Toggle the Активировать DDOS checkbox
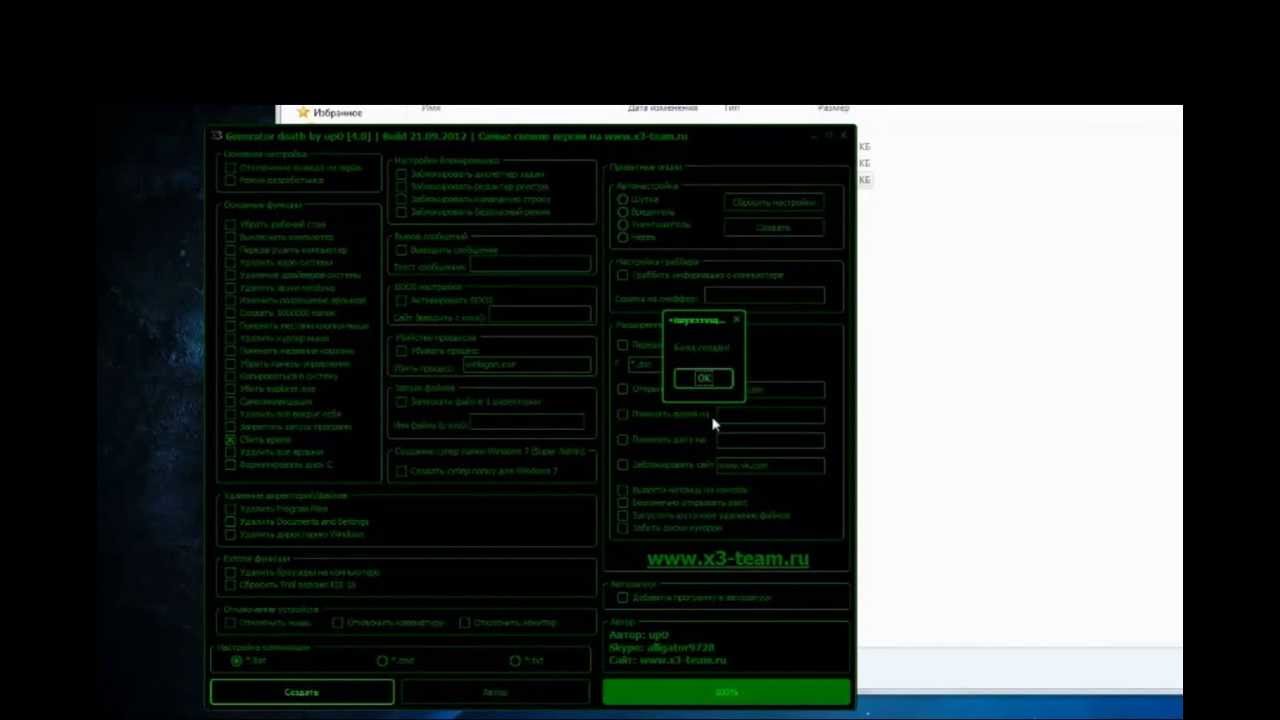Image resolution: width=1280 pixels, height=720 pixels. (402, 300)
